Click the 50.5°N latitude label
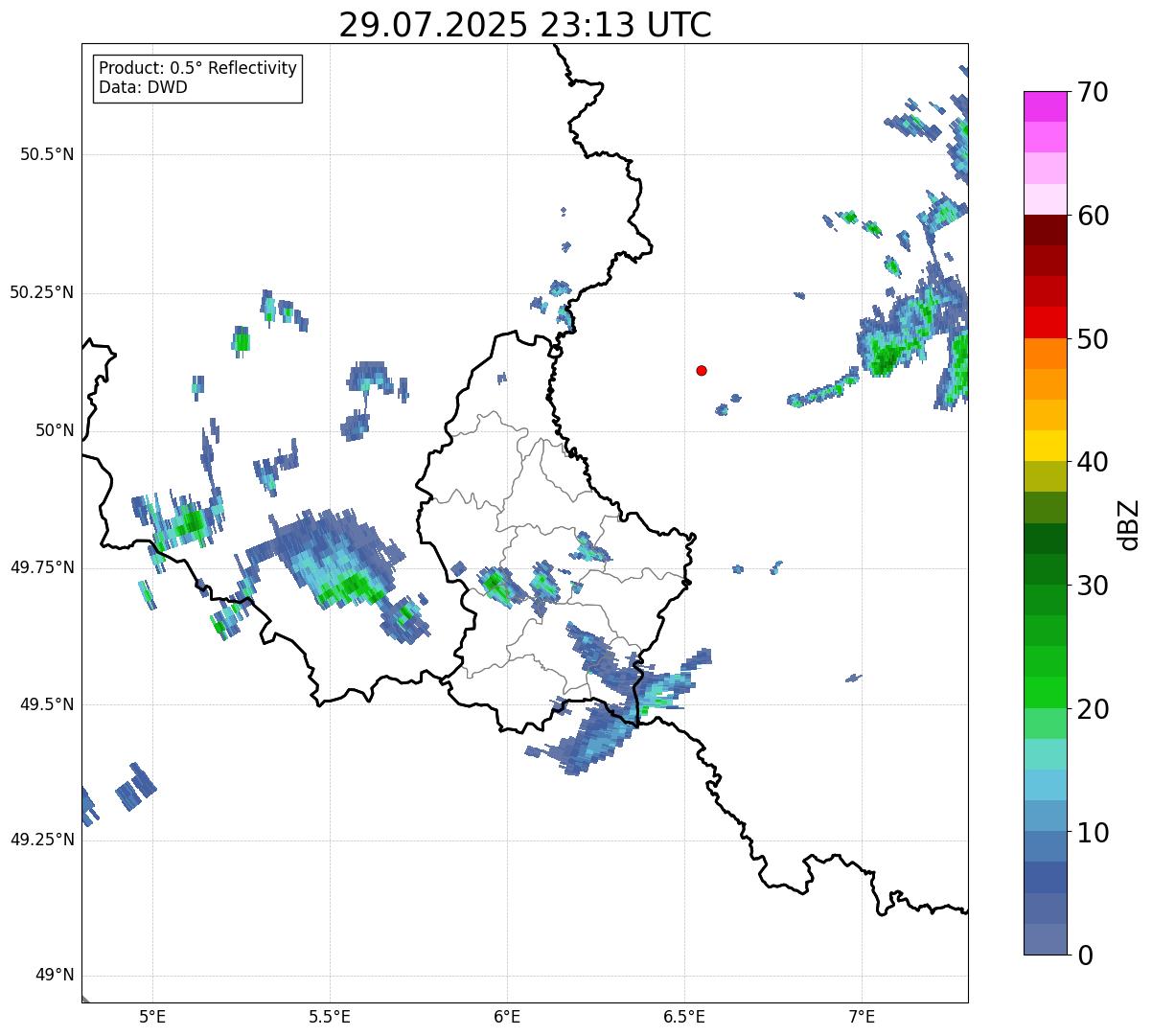Viewport: 1152px width, 1036px height. pos(47,155)
